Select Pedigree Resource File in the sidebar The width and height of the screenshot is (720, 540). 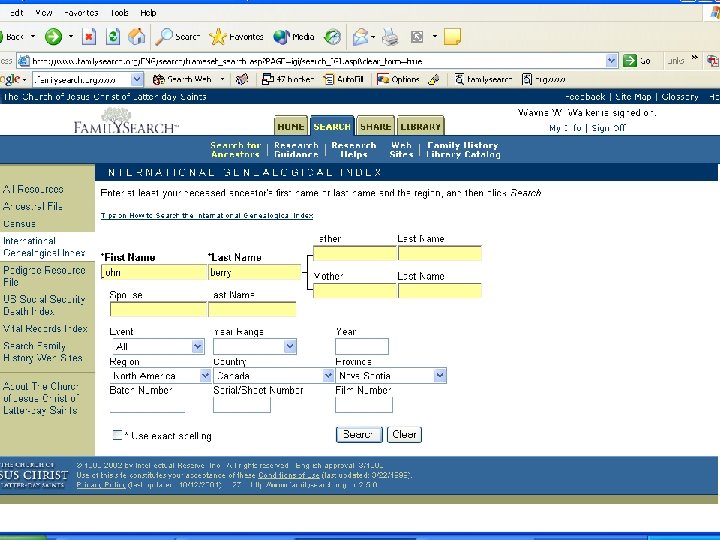pos(44,276)
